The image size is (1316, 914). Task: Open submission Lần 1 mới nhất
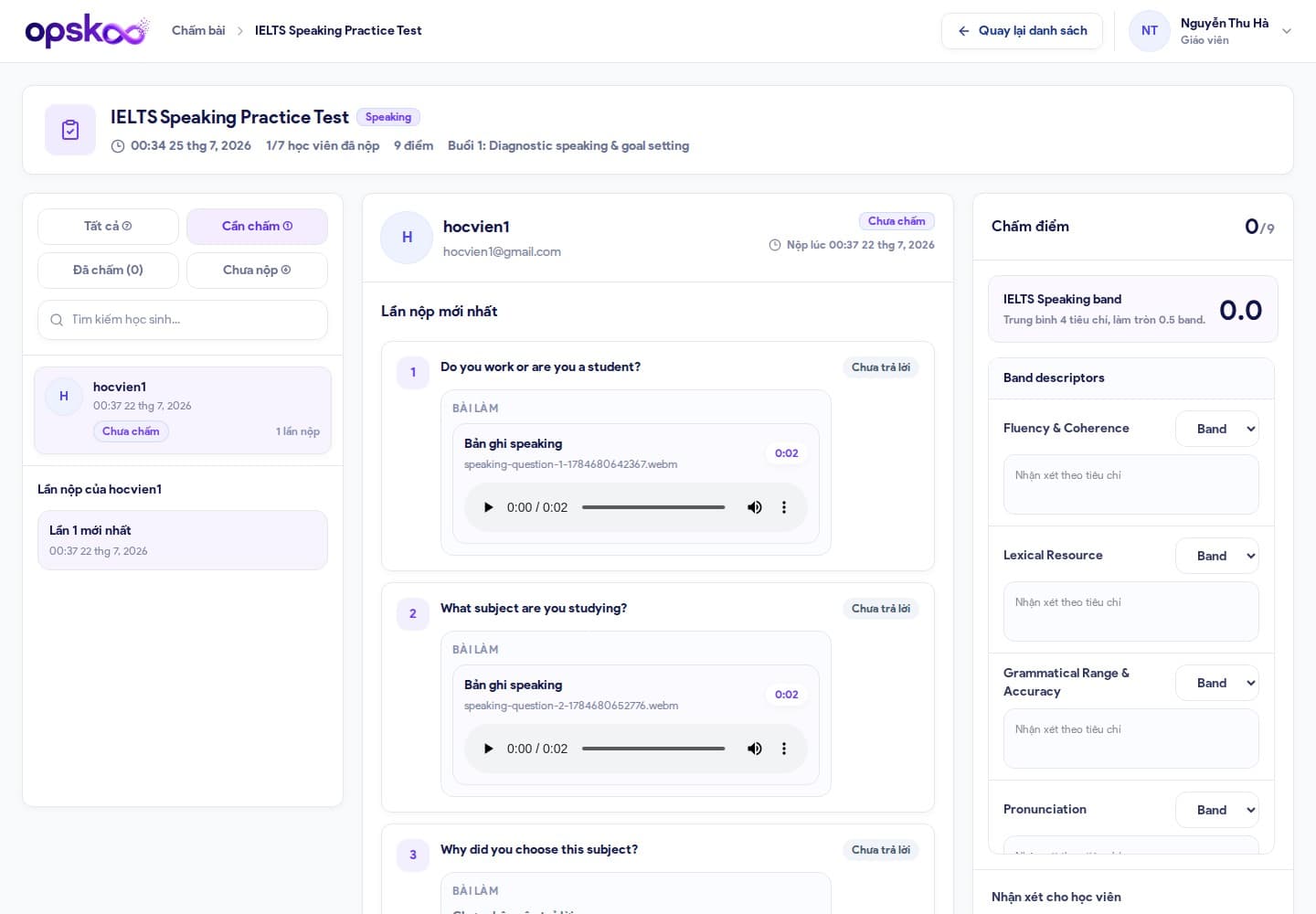pyautogui.click(x=183, y=540)
